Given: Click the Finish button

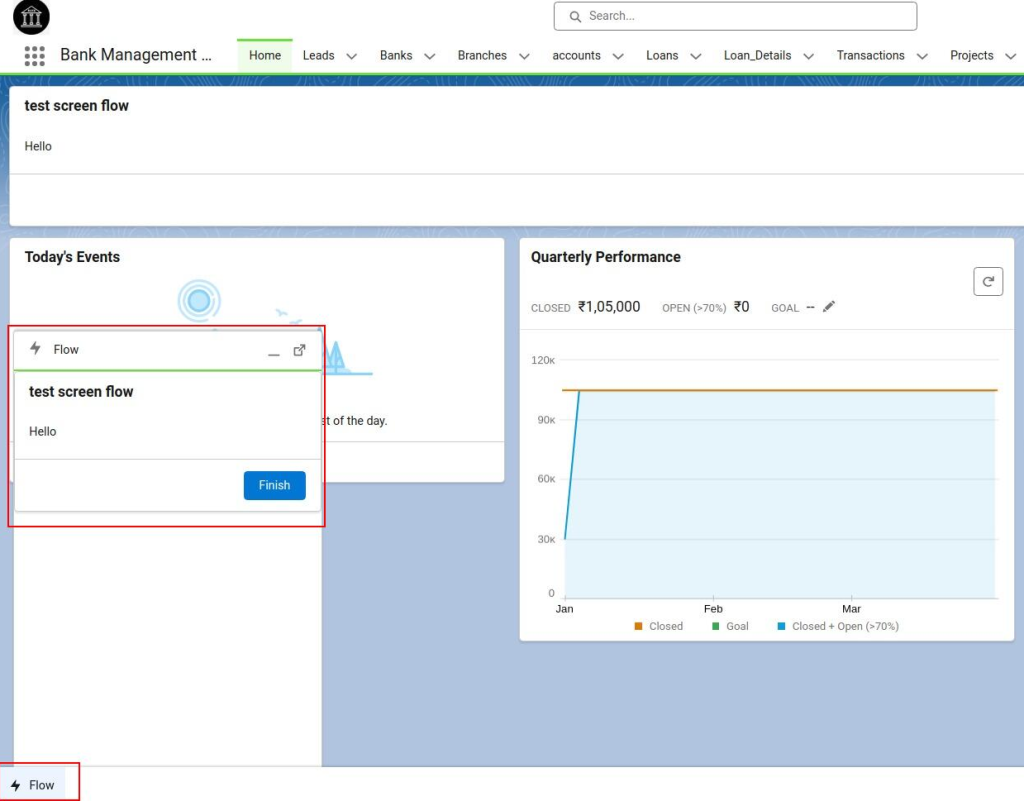Looking at the screenshot, I should pyautogui.click(x=274, y=485).
